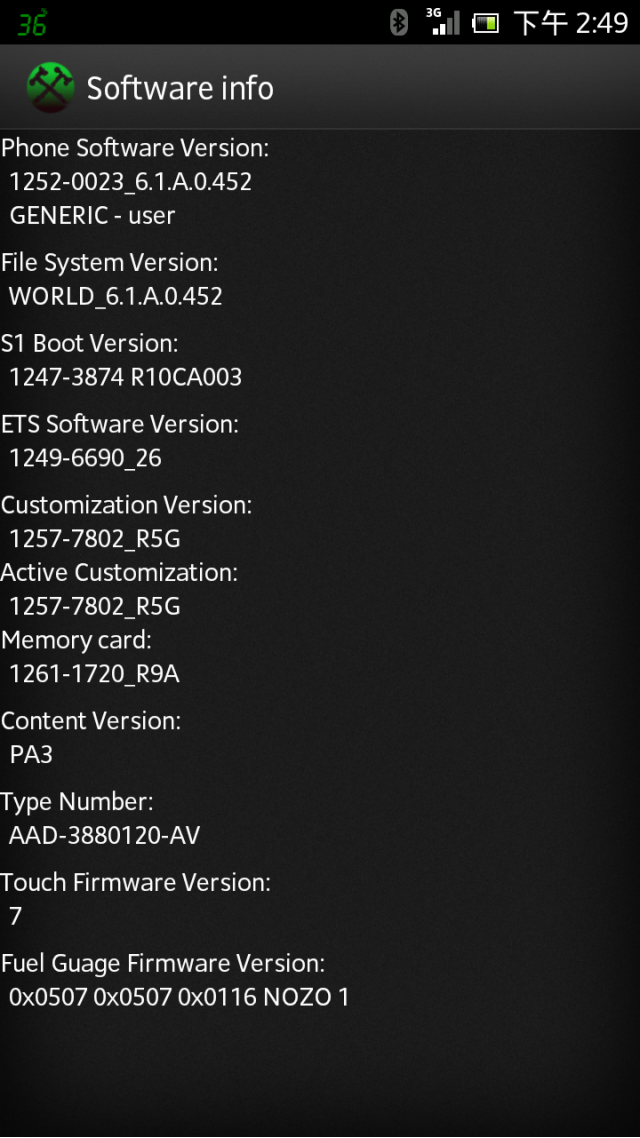Image resolution: width=640 pixels, height=1138 pixels.
Task: Tap the Bluetooth status bar icon
Action: [x=398, y=22]
